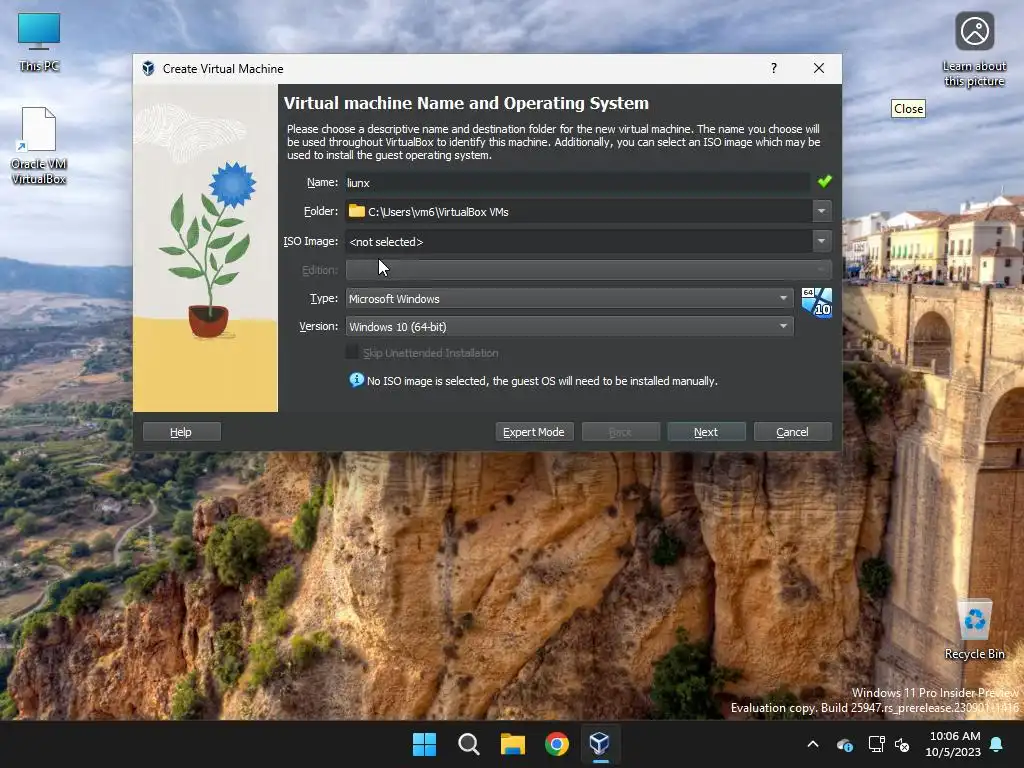Click the 'Virtual machine Name and Operating System' heading

pyautogui.click(x=466, y=103)
